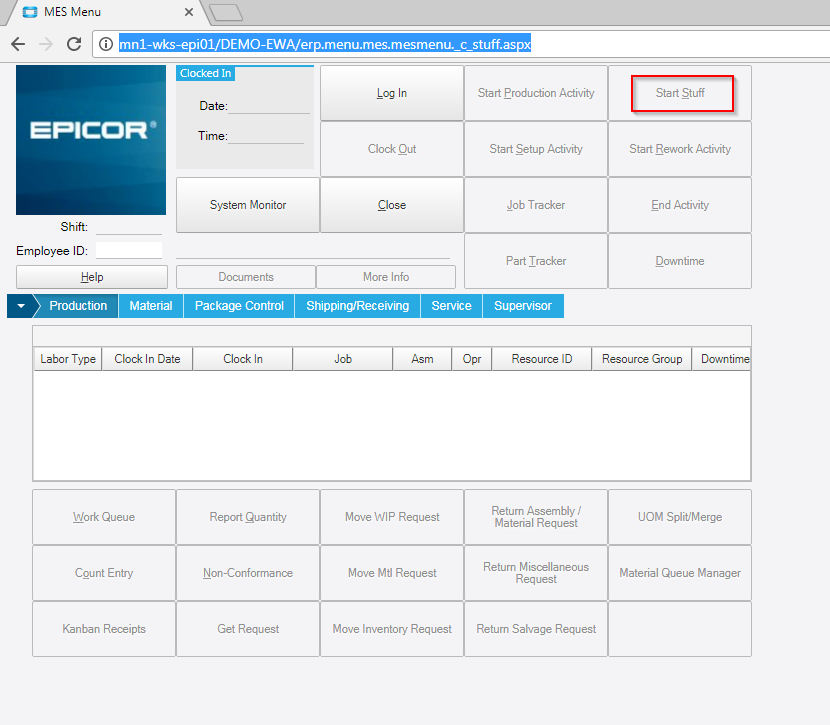Select the Service tab
830x725 pixels.
[x=451, y=306]
